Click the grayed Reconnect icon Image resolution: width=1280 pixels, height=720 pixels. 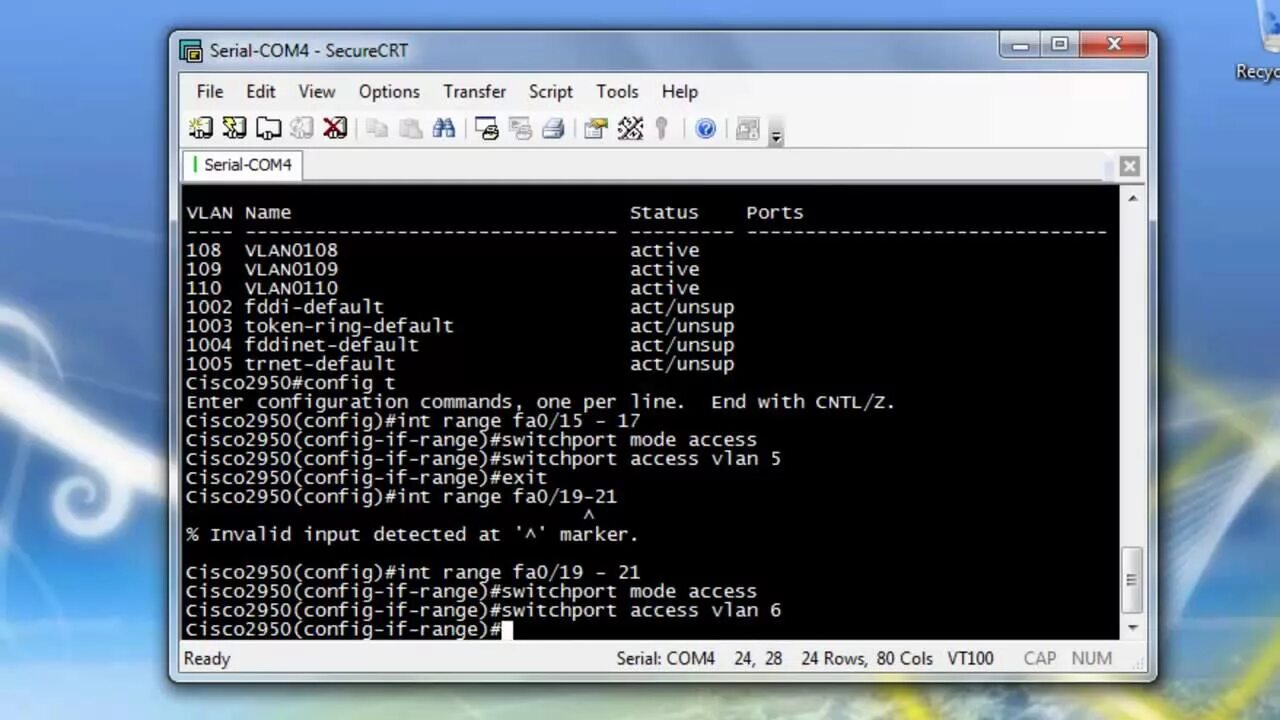click(302, 128)
